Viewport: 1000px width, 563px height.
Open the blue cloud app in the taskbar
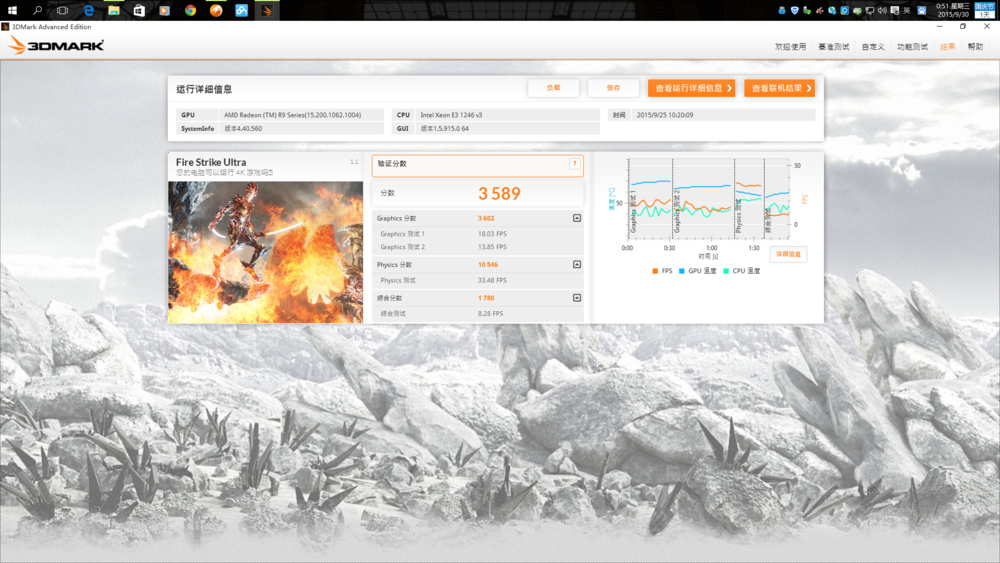pyautogui.click(x=241, y=10)
